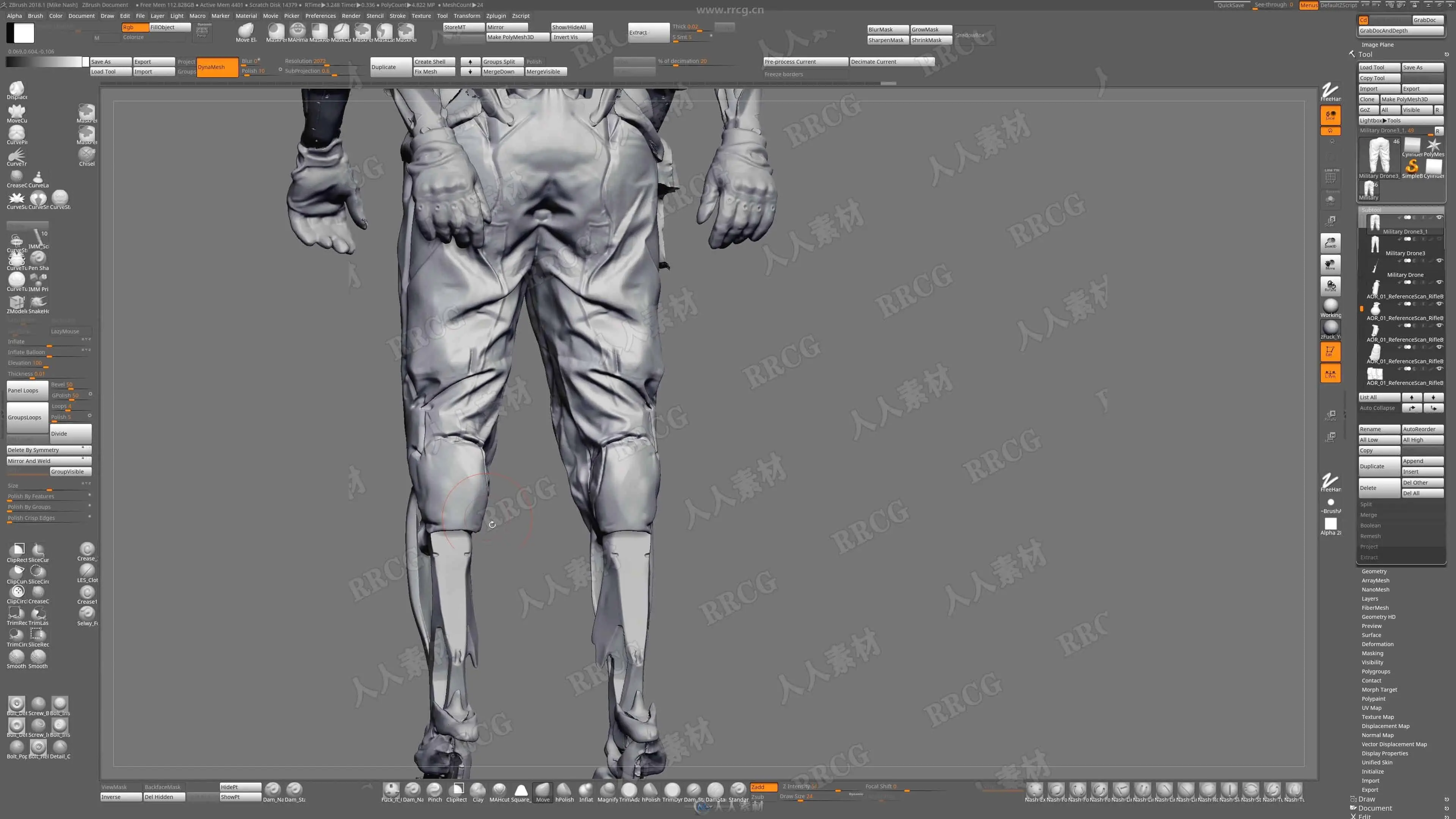Select the ClipRect brush on left panel

pyautogui.click(x=17, y=551)
